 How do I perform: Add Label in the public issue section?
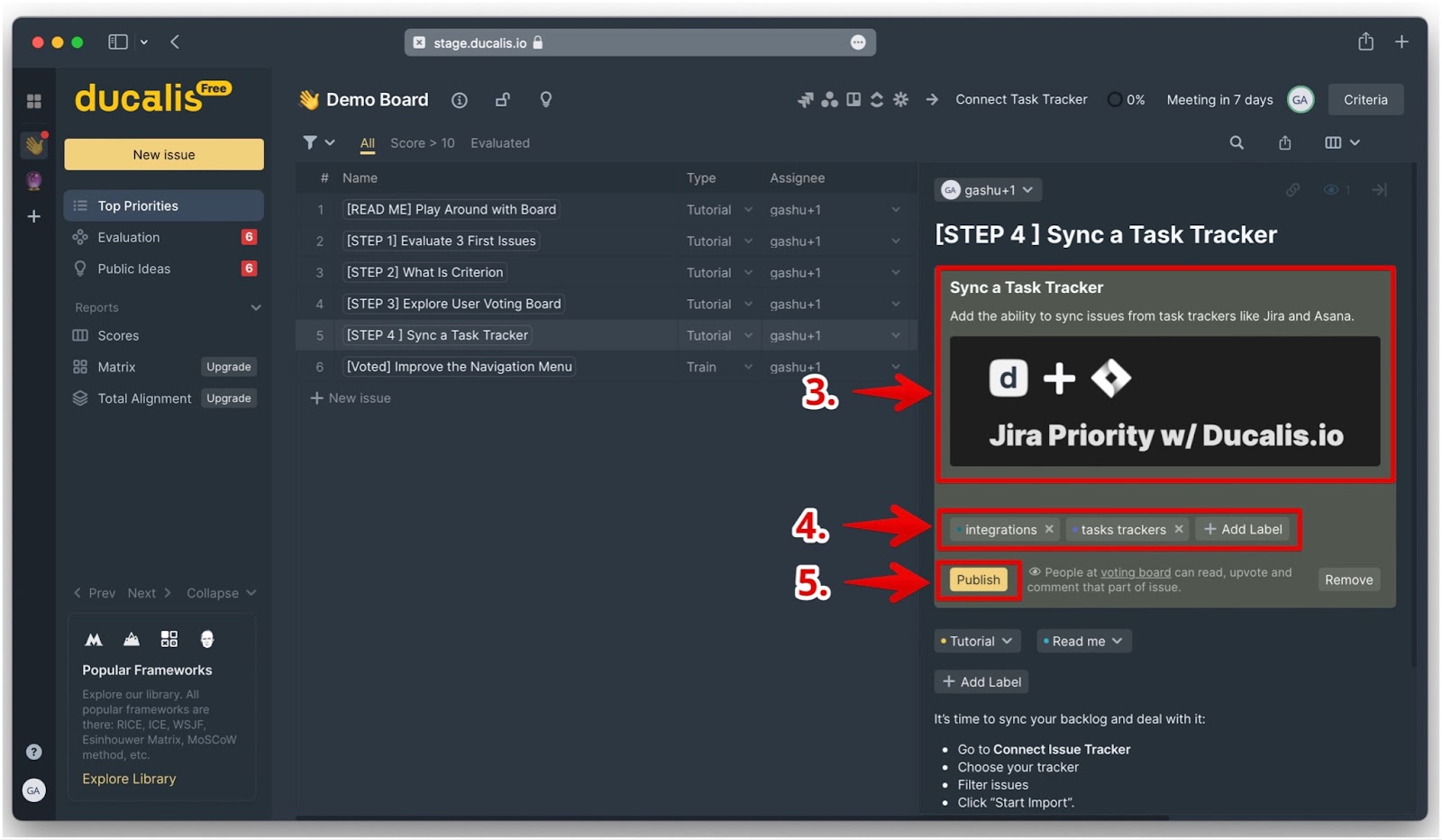(1243, 529)
